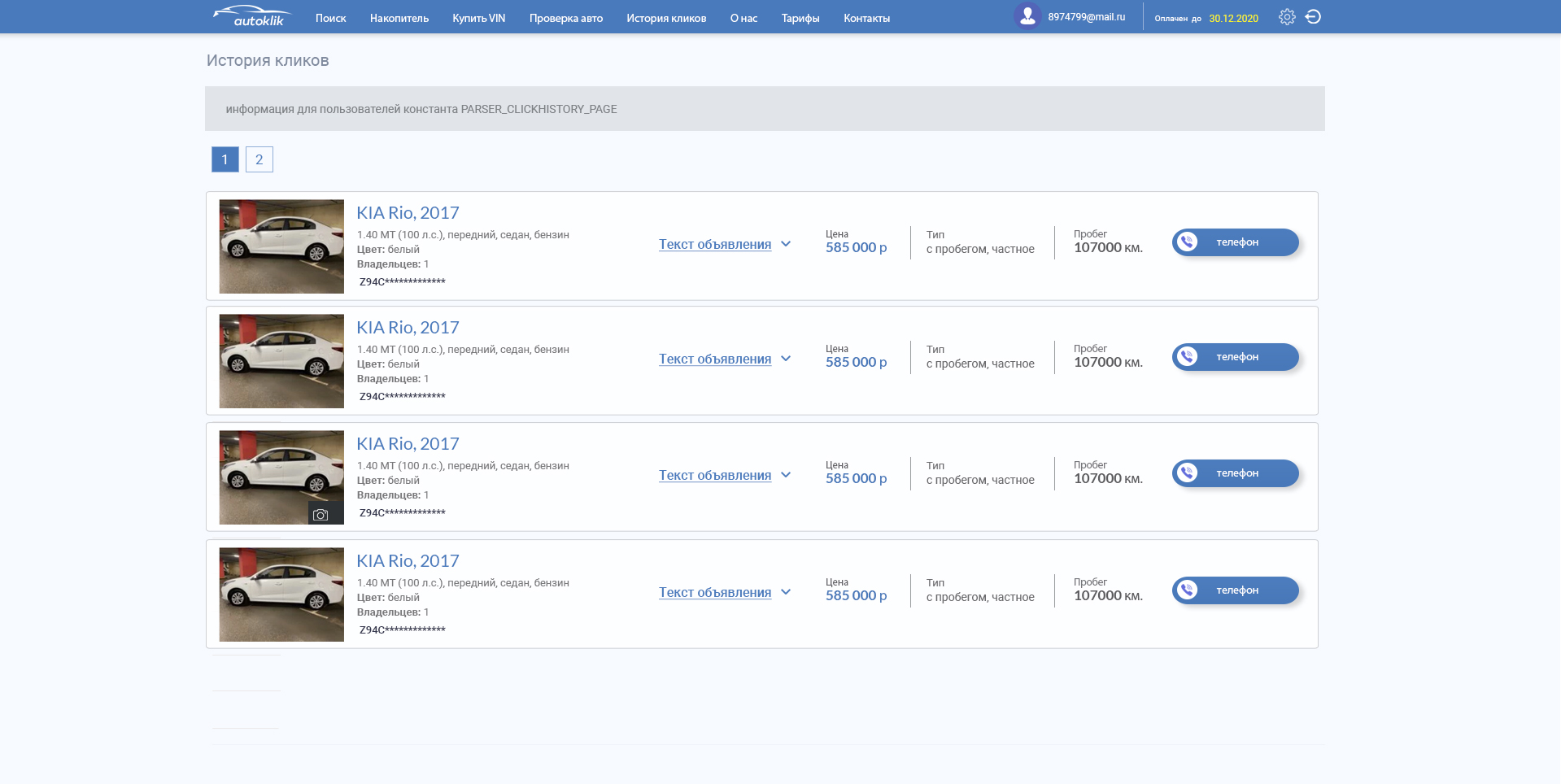
Task: Go to pagination page 2
Action: tap(259, 159)
